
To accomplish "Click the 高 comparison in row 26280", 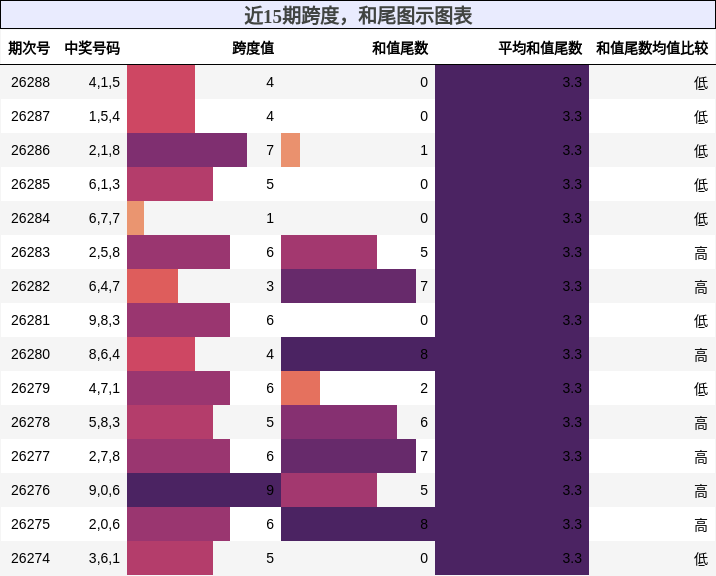I will tap(701, 354).
